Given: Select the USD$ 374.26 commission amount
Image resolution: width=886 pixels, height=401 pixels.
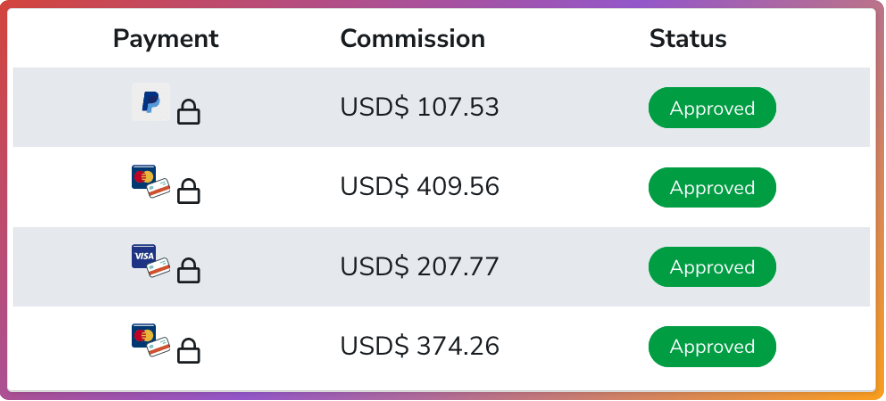Looking at the screenshot, I should [x=419, y=347].
